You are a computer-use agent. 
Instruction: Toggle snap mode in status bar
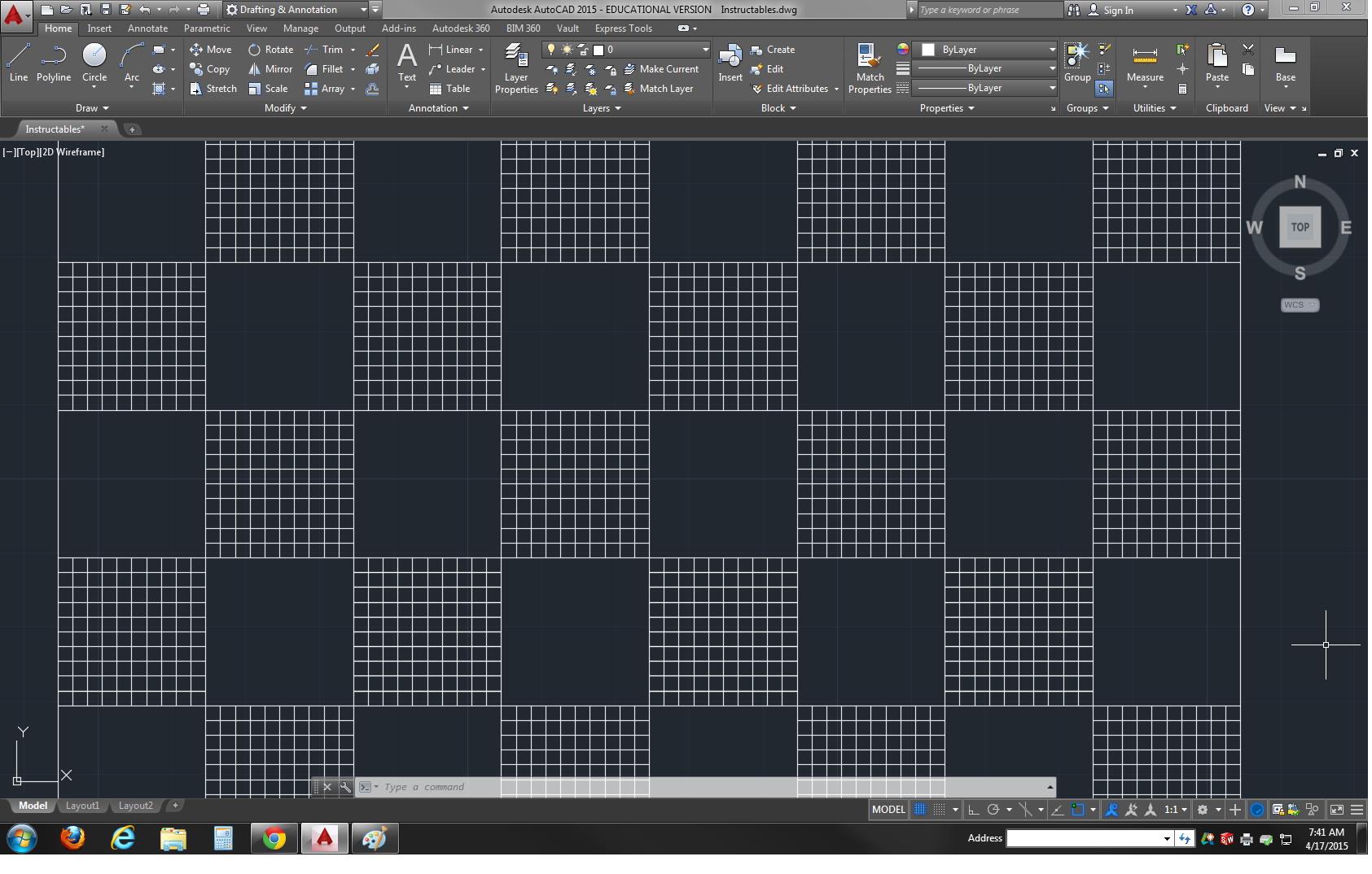(x=939, y=810)
